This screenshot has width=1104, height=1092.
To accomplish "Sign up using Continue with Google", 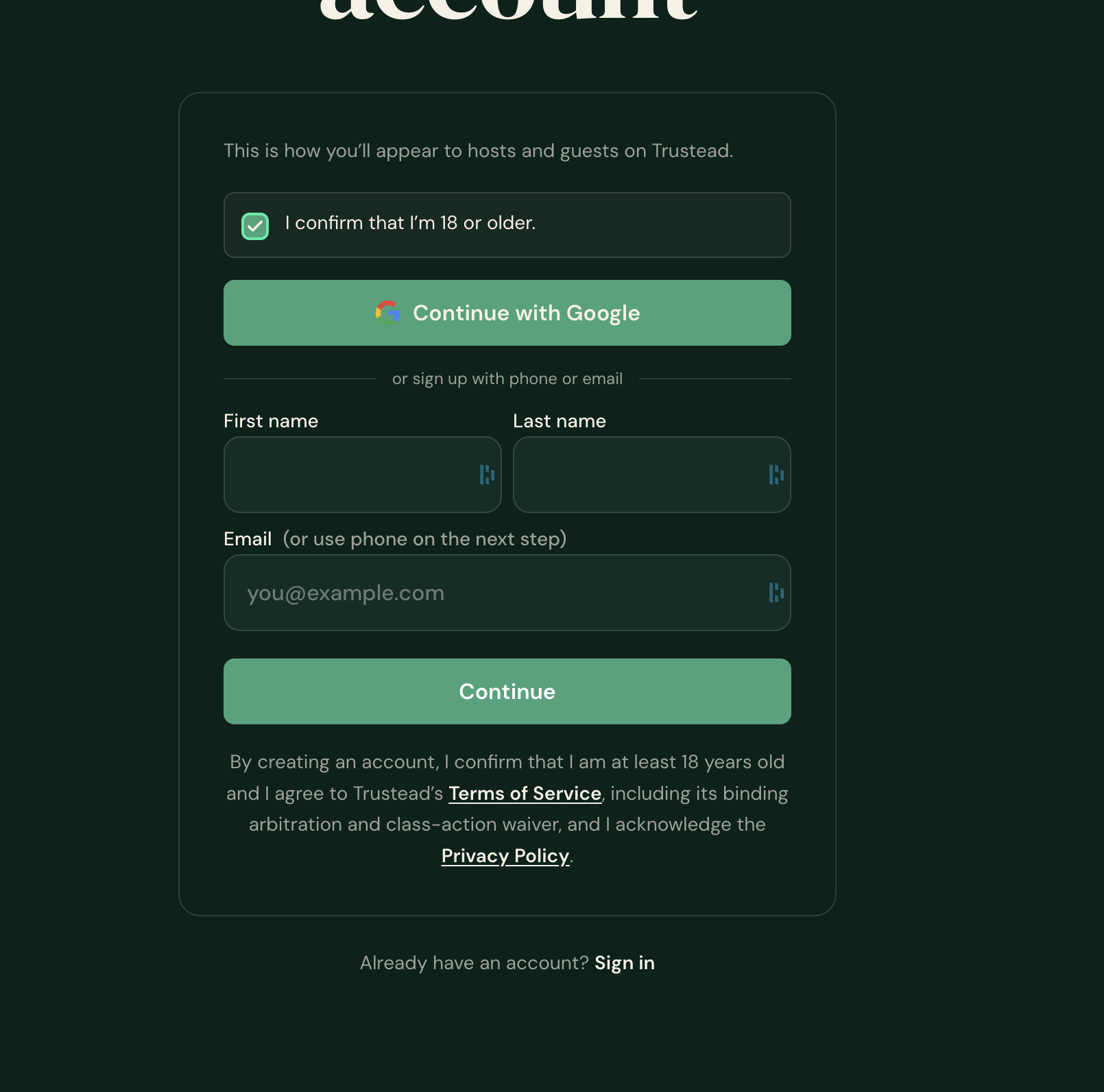I will pos(507,313).
